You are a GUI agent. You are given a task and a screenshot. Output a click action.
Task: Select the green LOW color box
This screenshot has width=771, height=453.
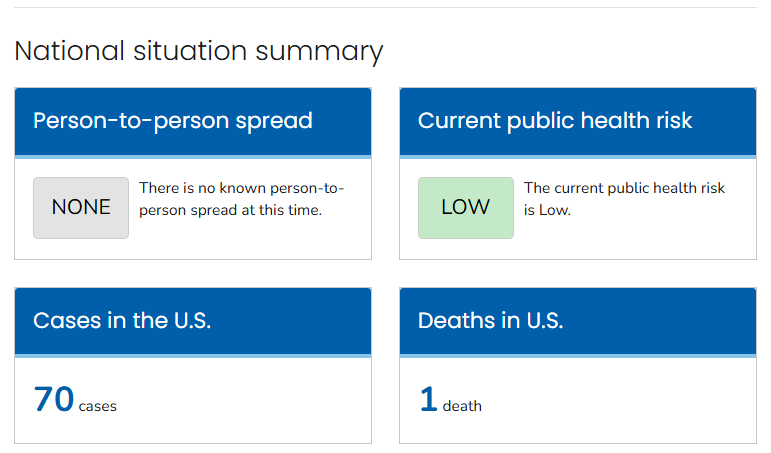(466, 208)
